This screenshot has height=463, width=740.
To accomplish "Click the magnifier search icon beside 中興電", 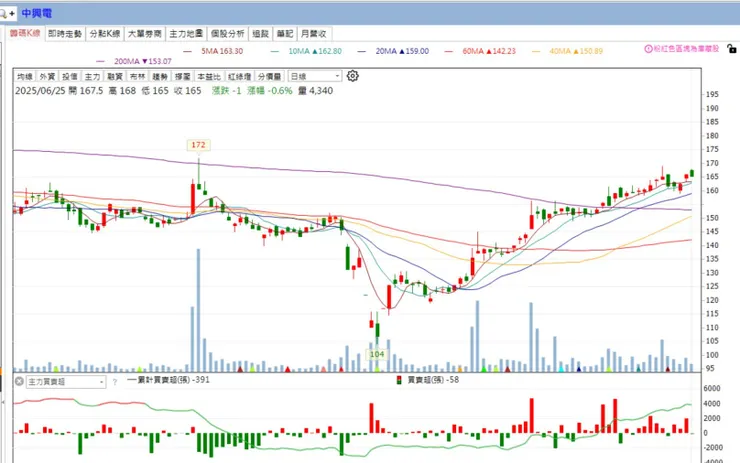I will pyautogui.click(x=3, y=14).
